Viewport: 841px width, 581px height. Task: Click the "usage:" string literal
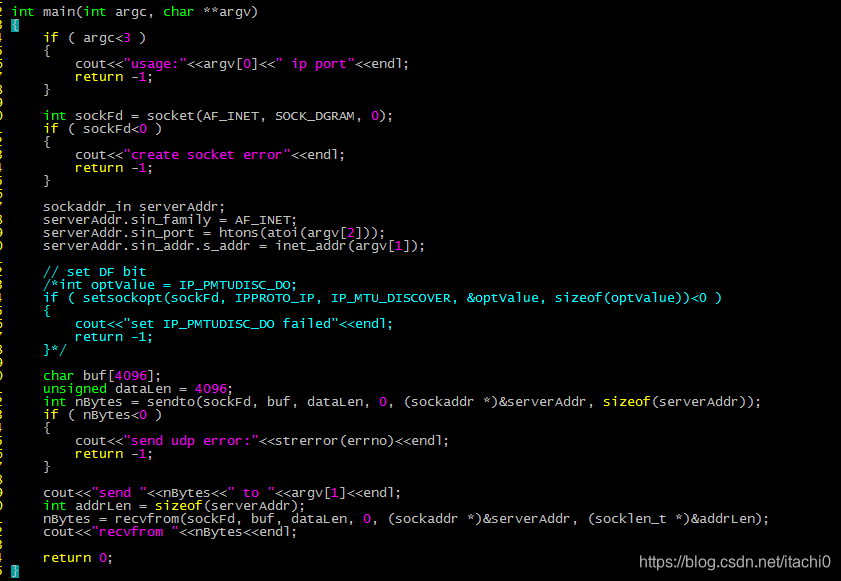156,64
